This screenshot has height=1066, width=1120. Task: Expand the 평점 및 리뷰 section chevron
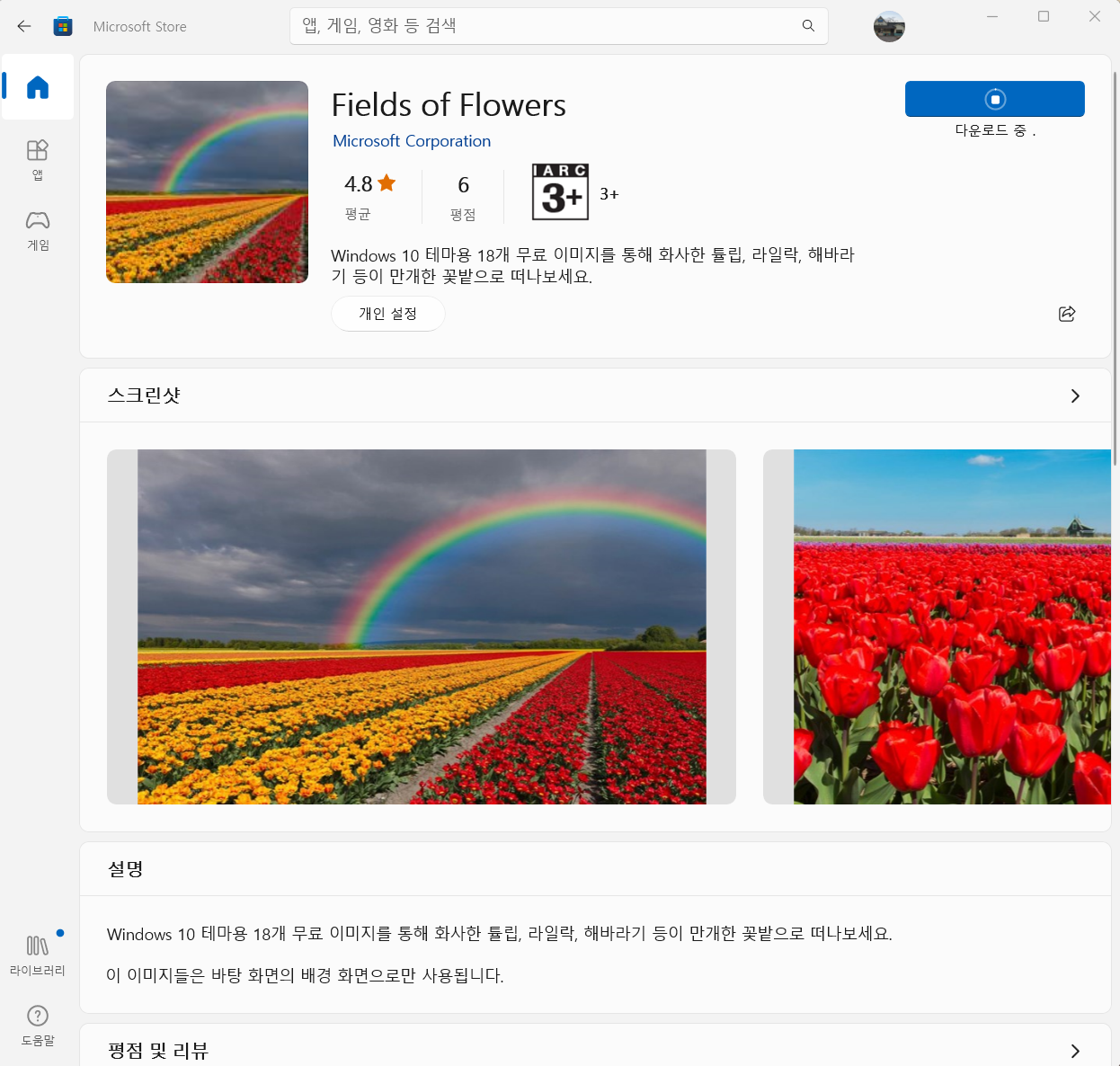point(1075,1051)
